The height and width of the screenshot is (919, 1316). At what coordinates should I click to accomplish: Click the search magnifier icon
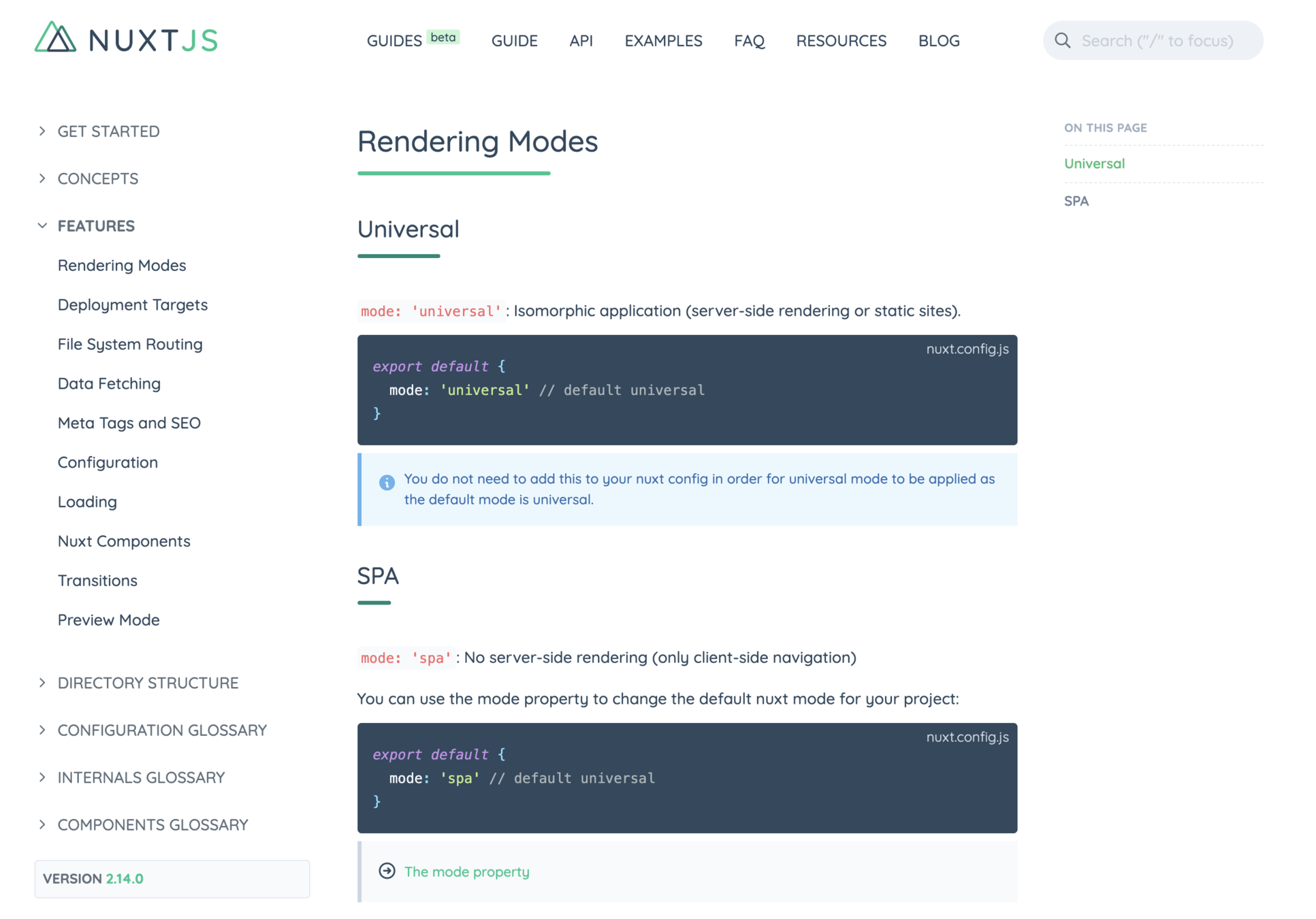tap(1062, 41)
